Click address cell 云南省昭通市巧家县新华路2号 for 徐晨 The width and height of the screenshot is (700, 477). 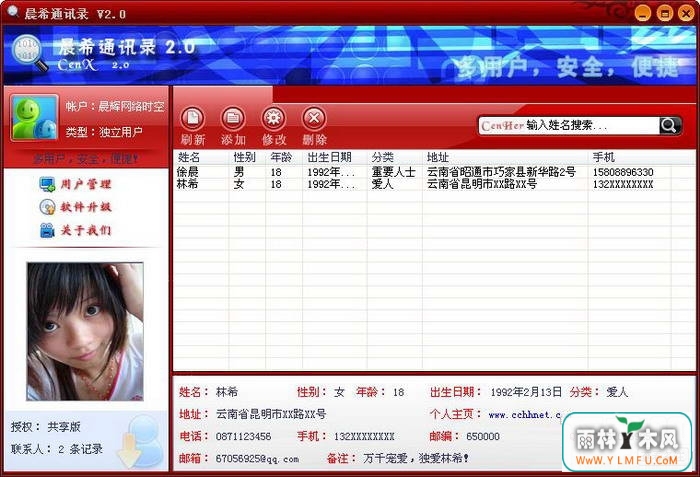pyautogui.click(x=501, y=172)
